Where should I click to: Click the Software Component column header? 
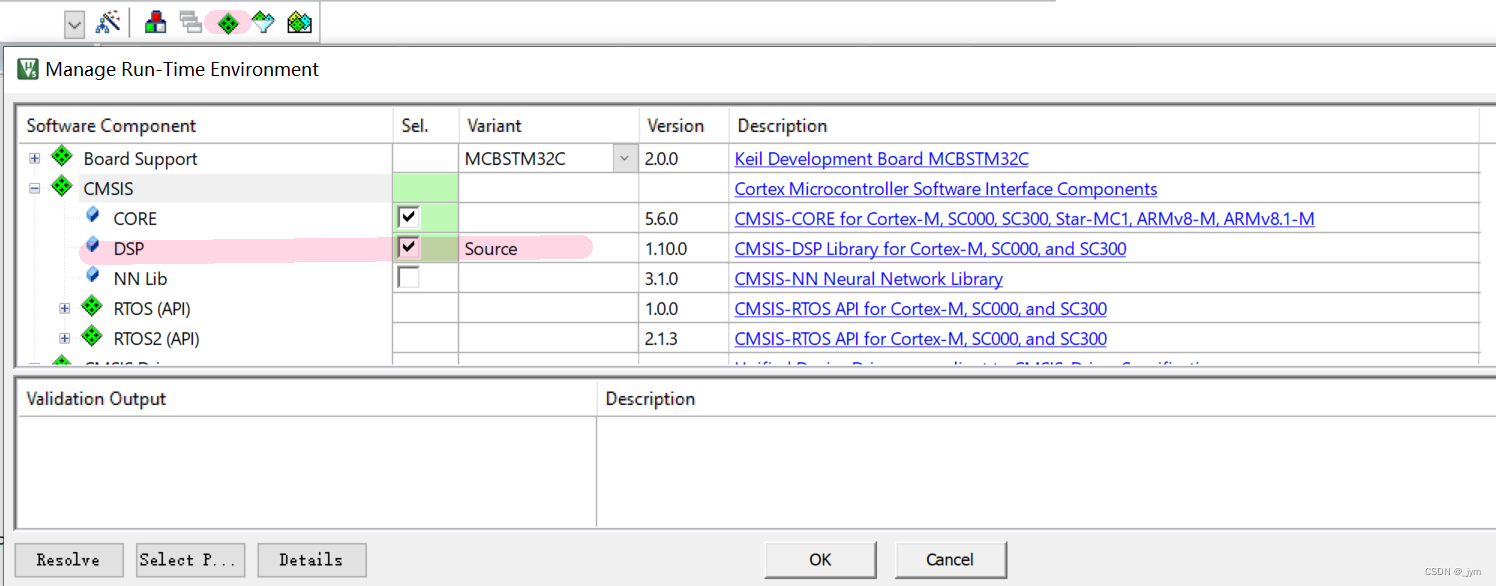pos(111,126)
